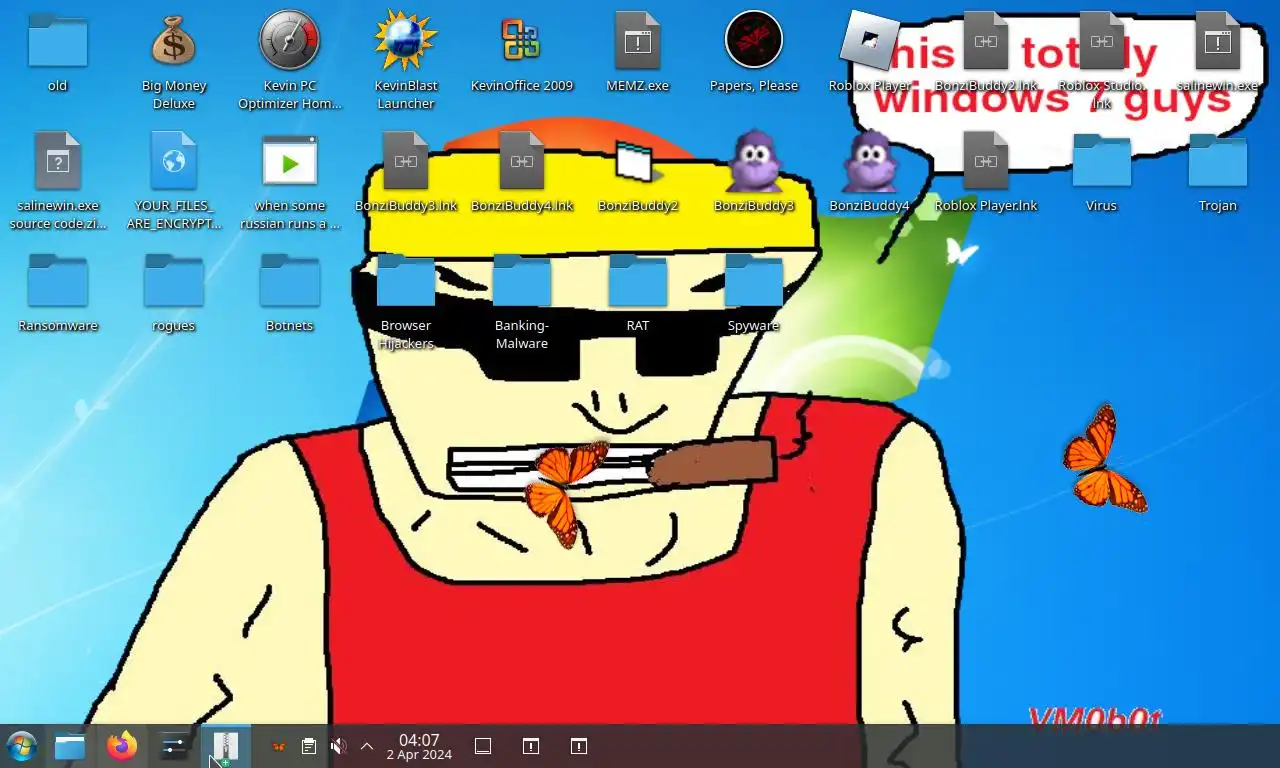Open the Banking-Malware folder
Image resolution: width=1280 pixels, height=768 pixels.
point(522,280)
